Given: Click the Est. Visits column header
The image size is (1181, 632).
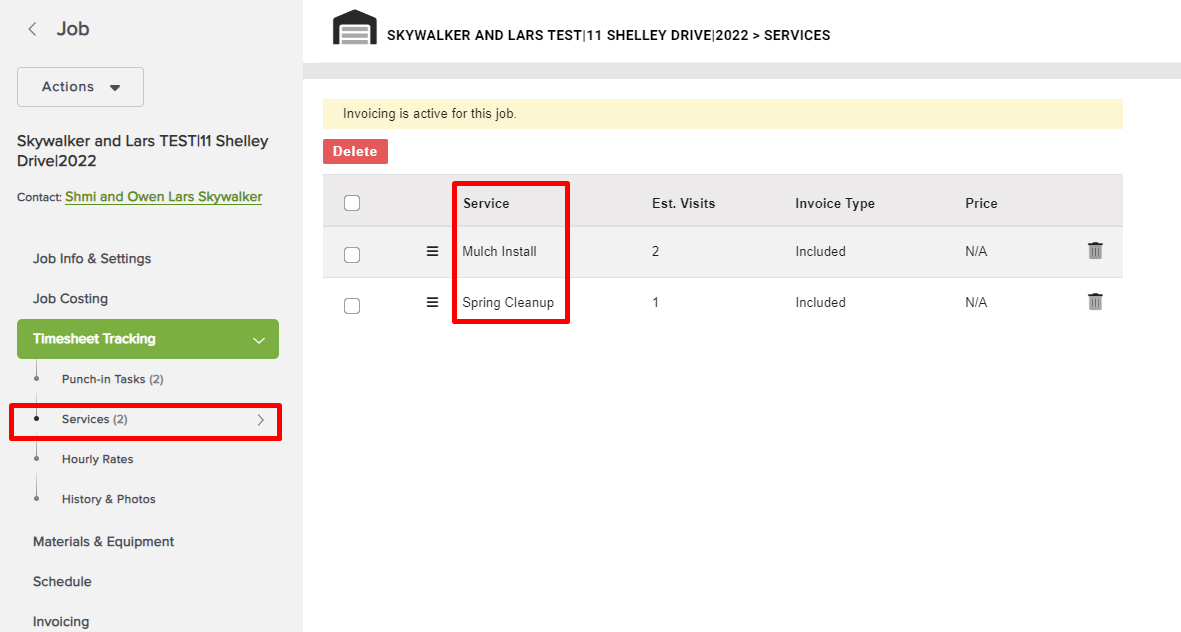Looking at the screenshot, I should [684, 203].
